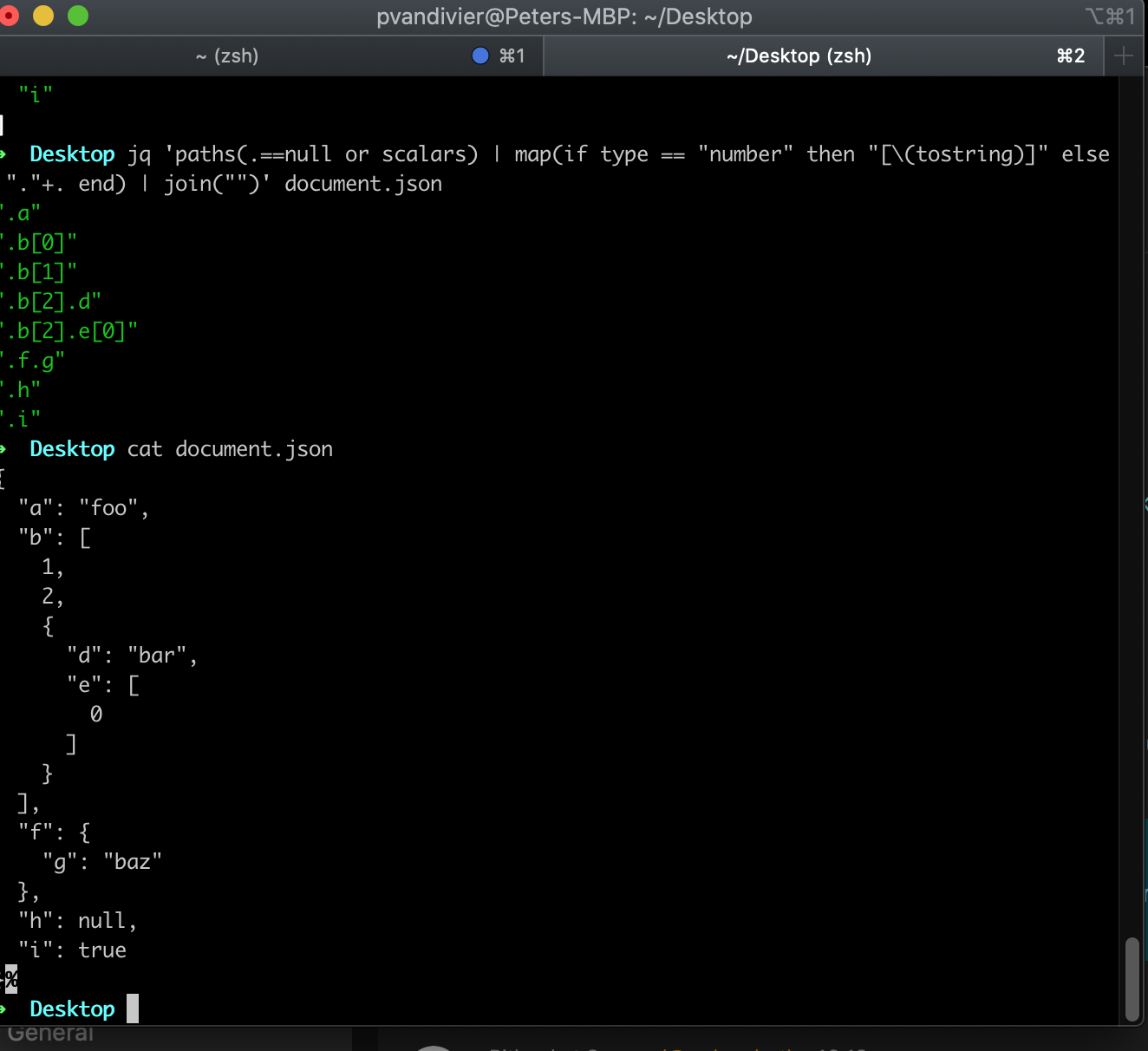Click the "d": "bar" line
This screenshot has height=1051, width=1148.
pos(133,656)
